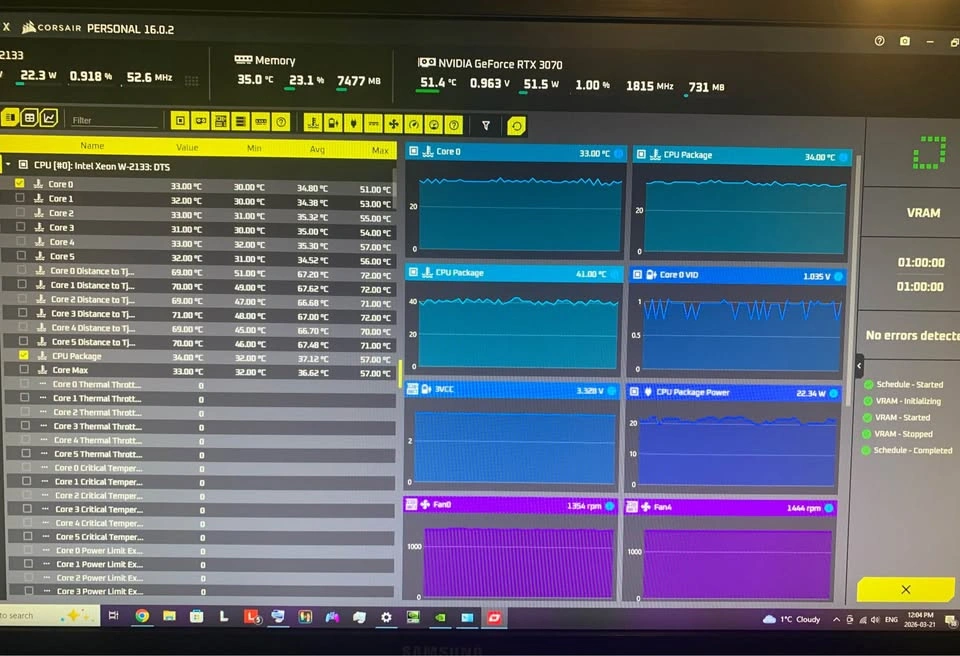Filter by the usage gauge icon

pos(414,125)
